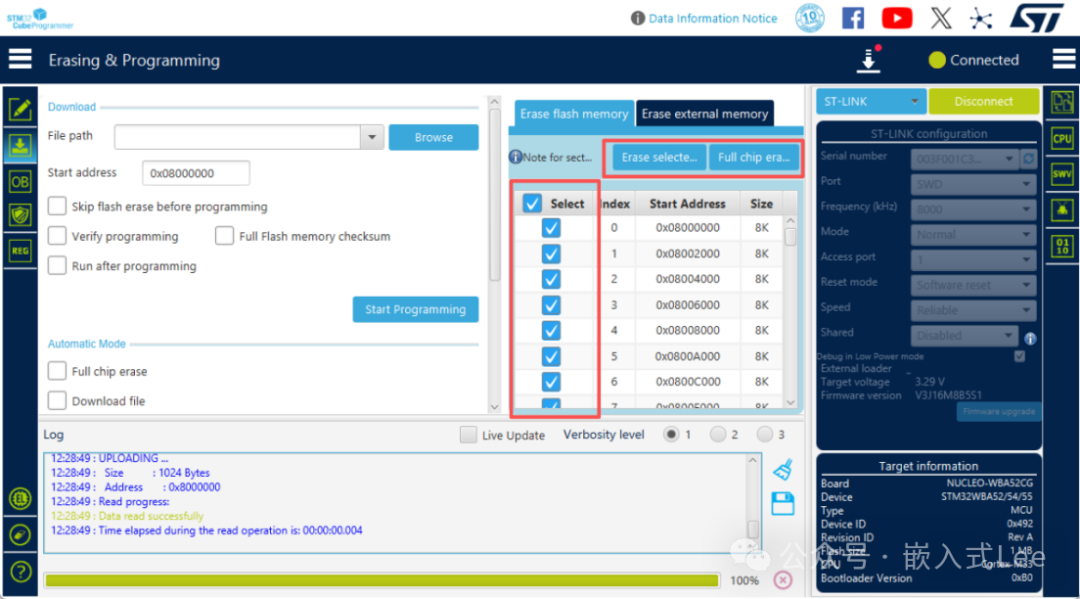The image size is (1080, 599).
Task: Open the Data Information Notice link
Action: [x=713, y=19]
